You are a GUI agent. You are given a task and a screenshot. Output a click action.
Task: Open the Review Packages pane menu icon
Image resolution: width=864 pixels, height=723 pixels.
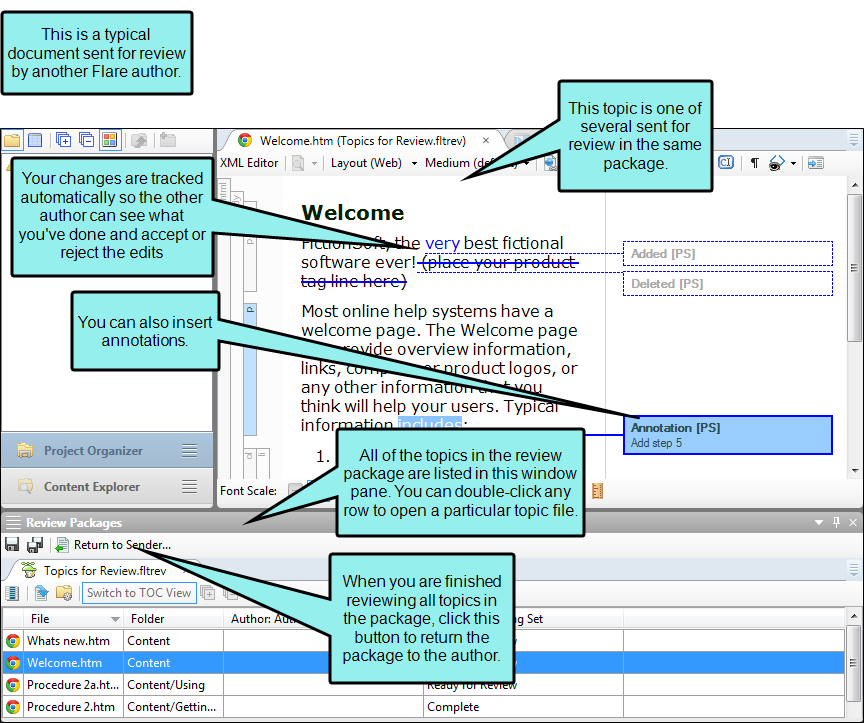click(14, 522)
